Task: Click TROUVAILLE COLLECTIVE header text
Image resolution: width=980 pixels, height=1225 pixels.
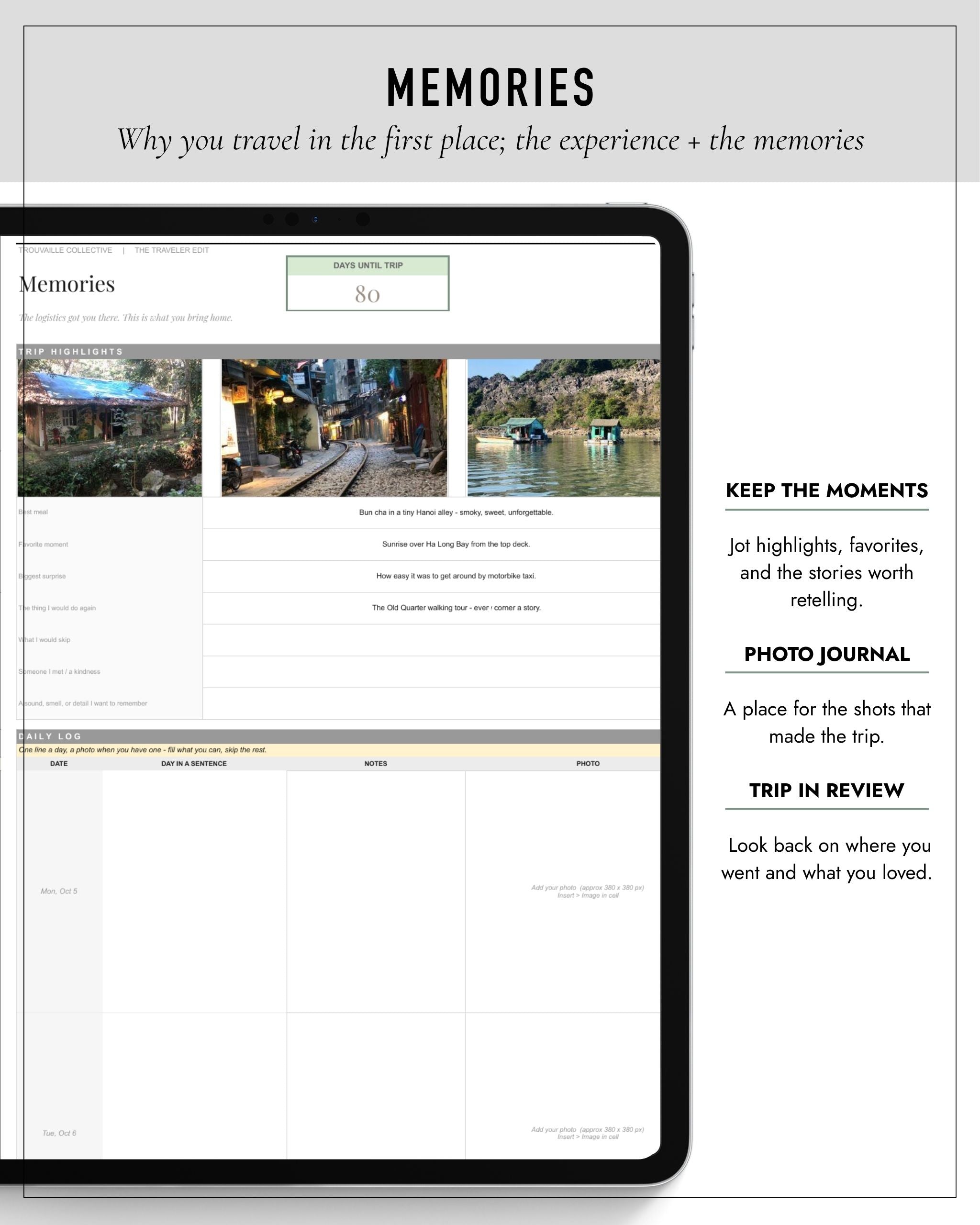Action: [66, 250]
